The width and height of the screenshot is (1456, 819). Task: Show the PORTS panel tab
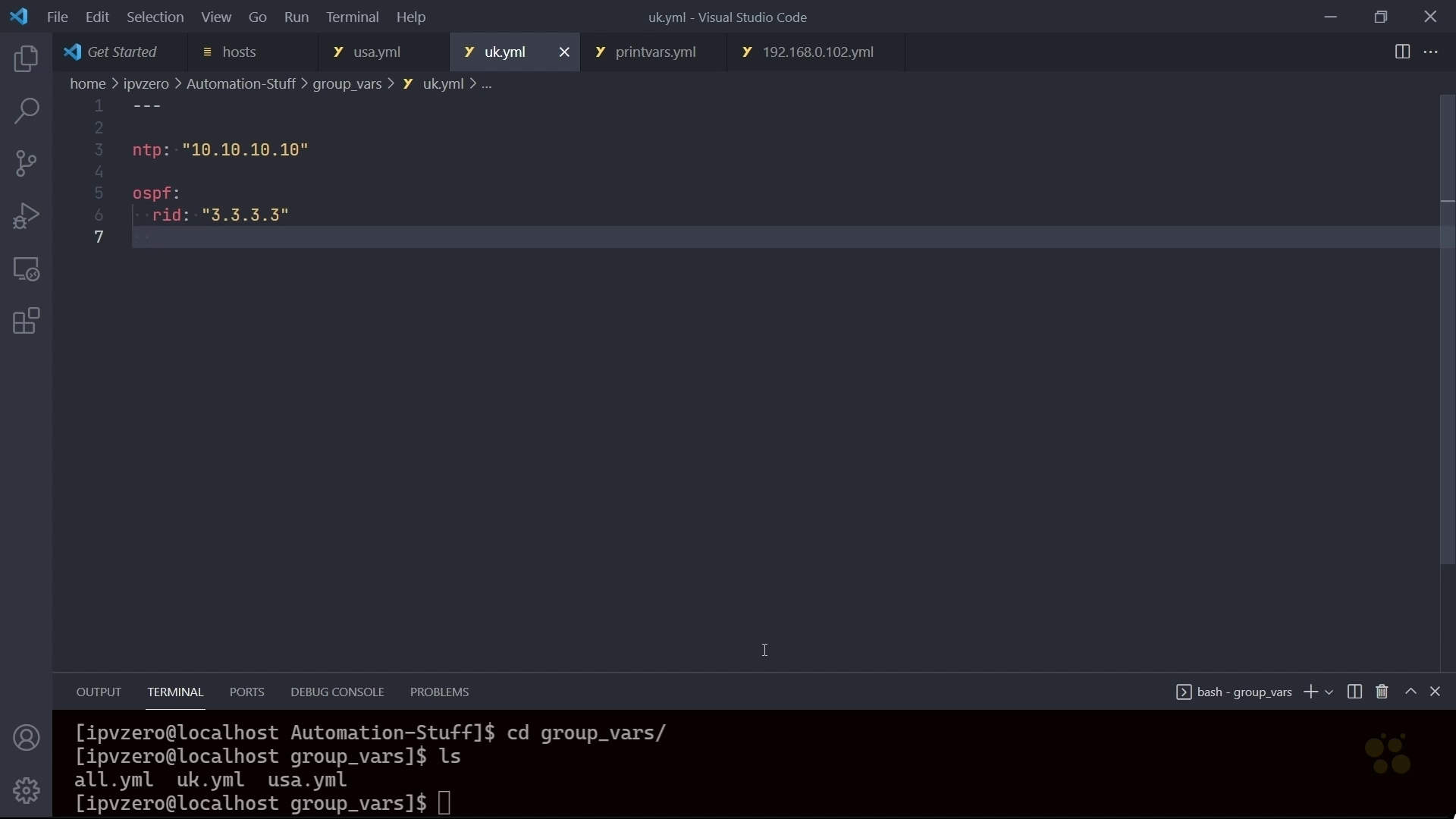pos(247,692)
